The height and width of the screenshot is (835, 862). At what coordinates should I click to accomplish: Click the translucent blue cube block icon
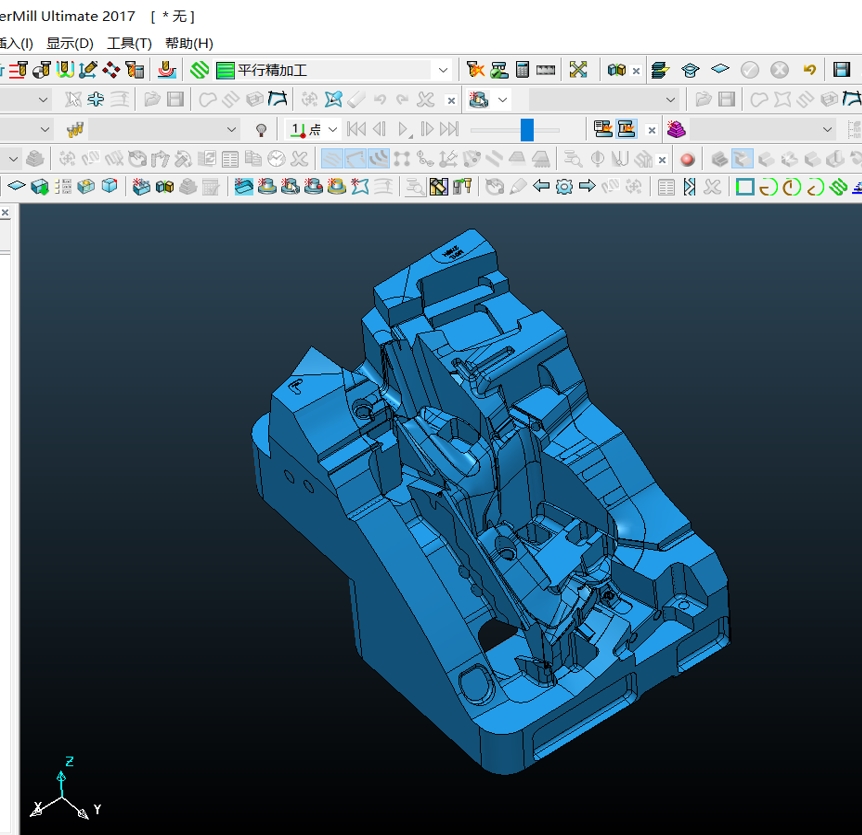[109, 186]
